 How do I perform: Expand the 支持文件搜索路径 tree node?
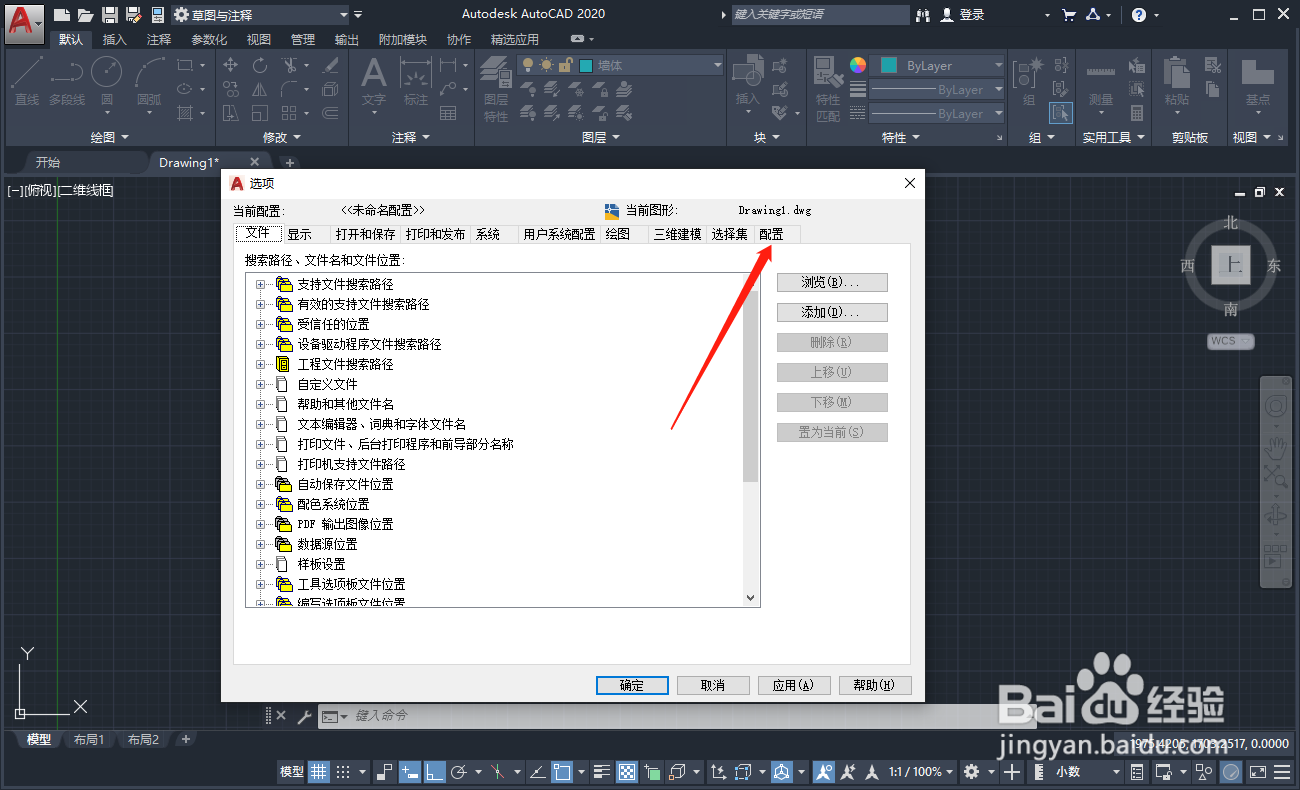(261, 284)
